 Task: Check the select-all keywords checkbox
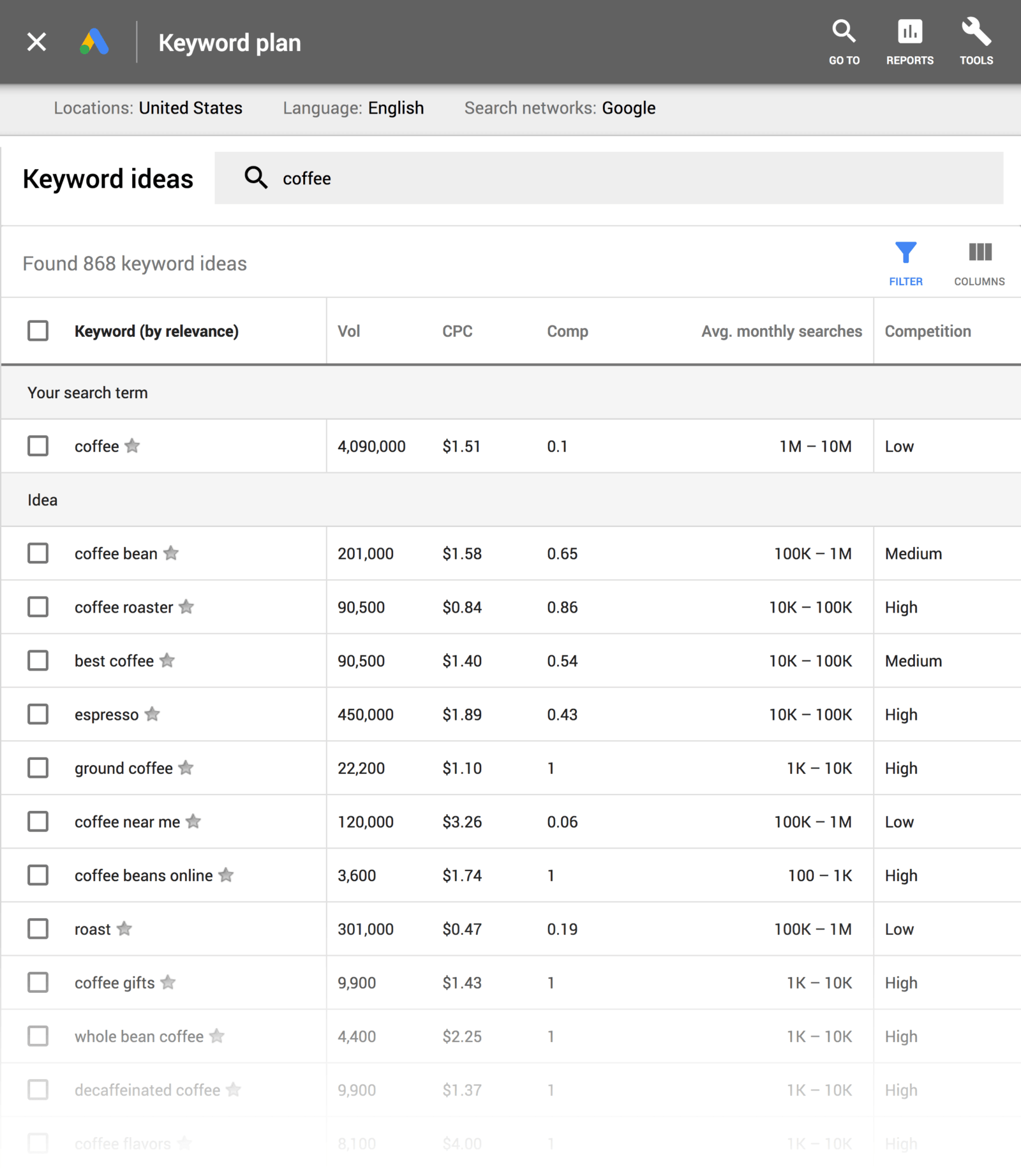[38, 331]
